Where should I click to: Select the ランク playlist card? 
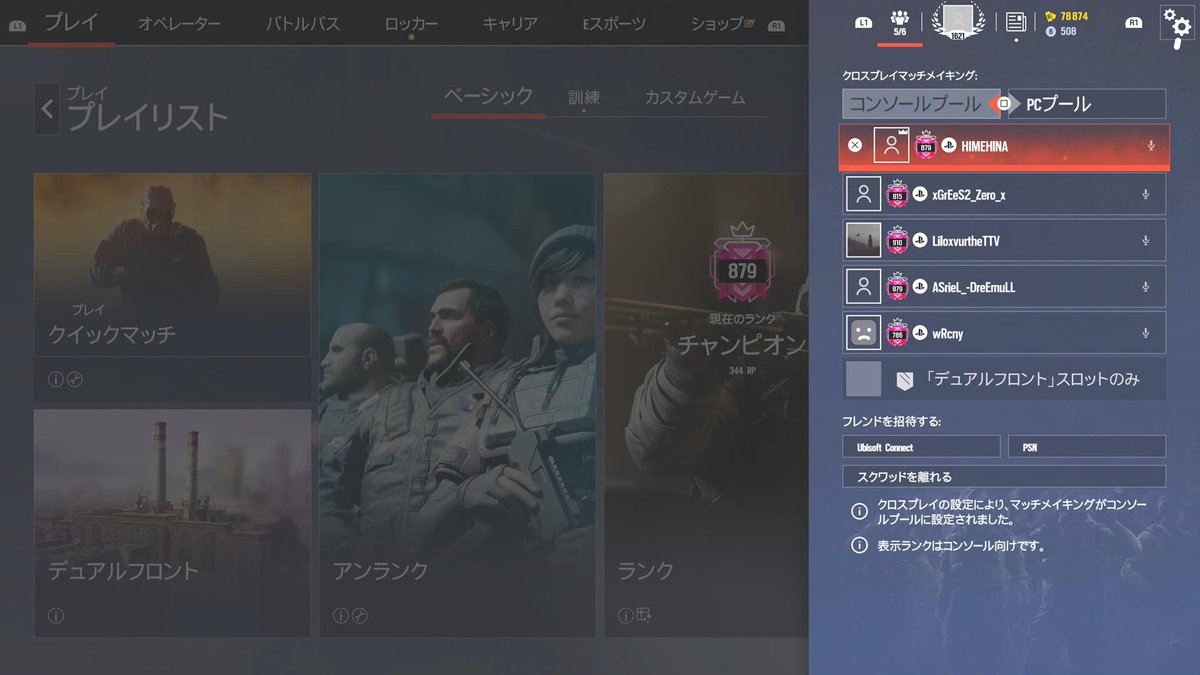706,405
